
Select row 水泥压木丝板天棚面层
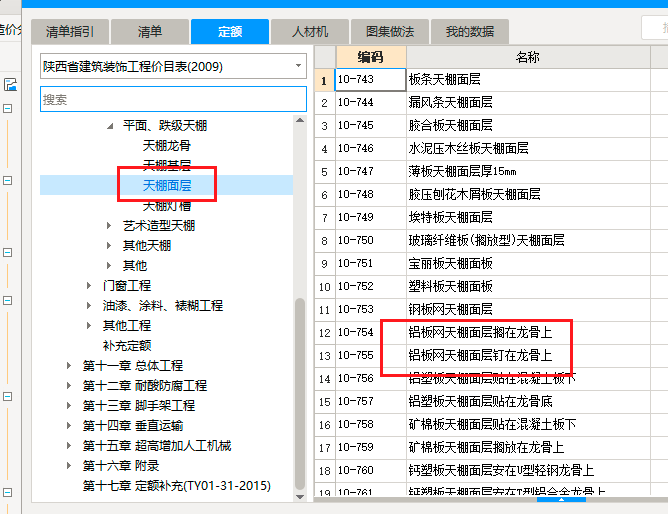click(528, 149)
